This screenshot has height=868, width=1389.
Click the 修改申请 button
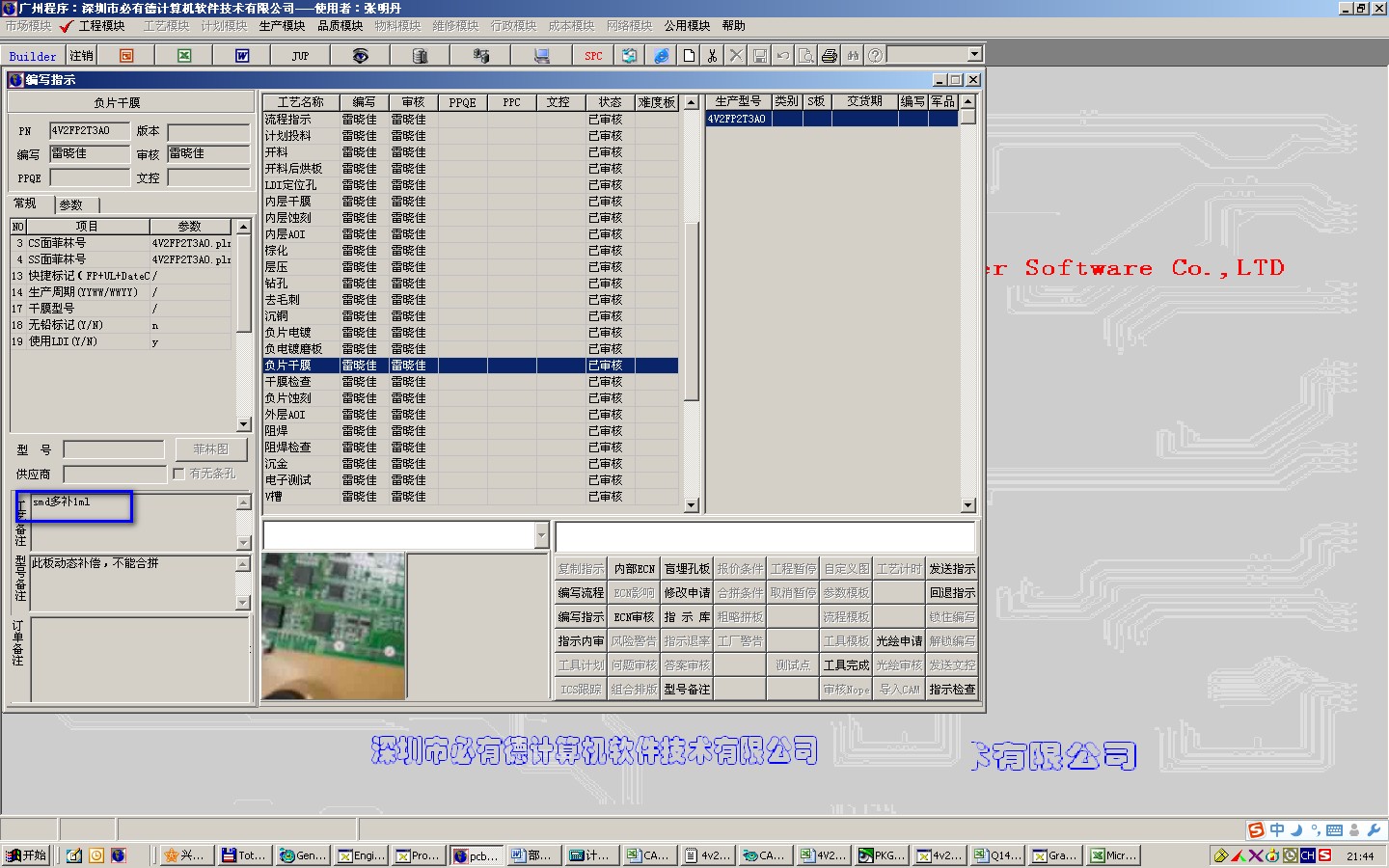click(x=687, y=593)
